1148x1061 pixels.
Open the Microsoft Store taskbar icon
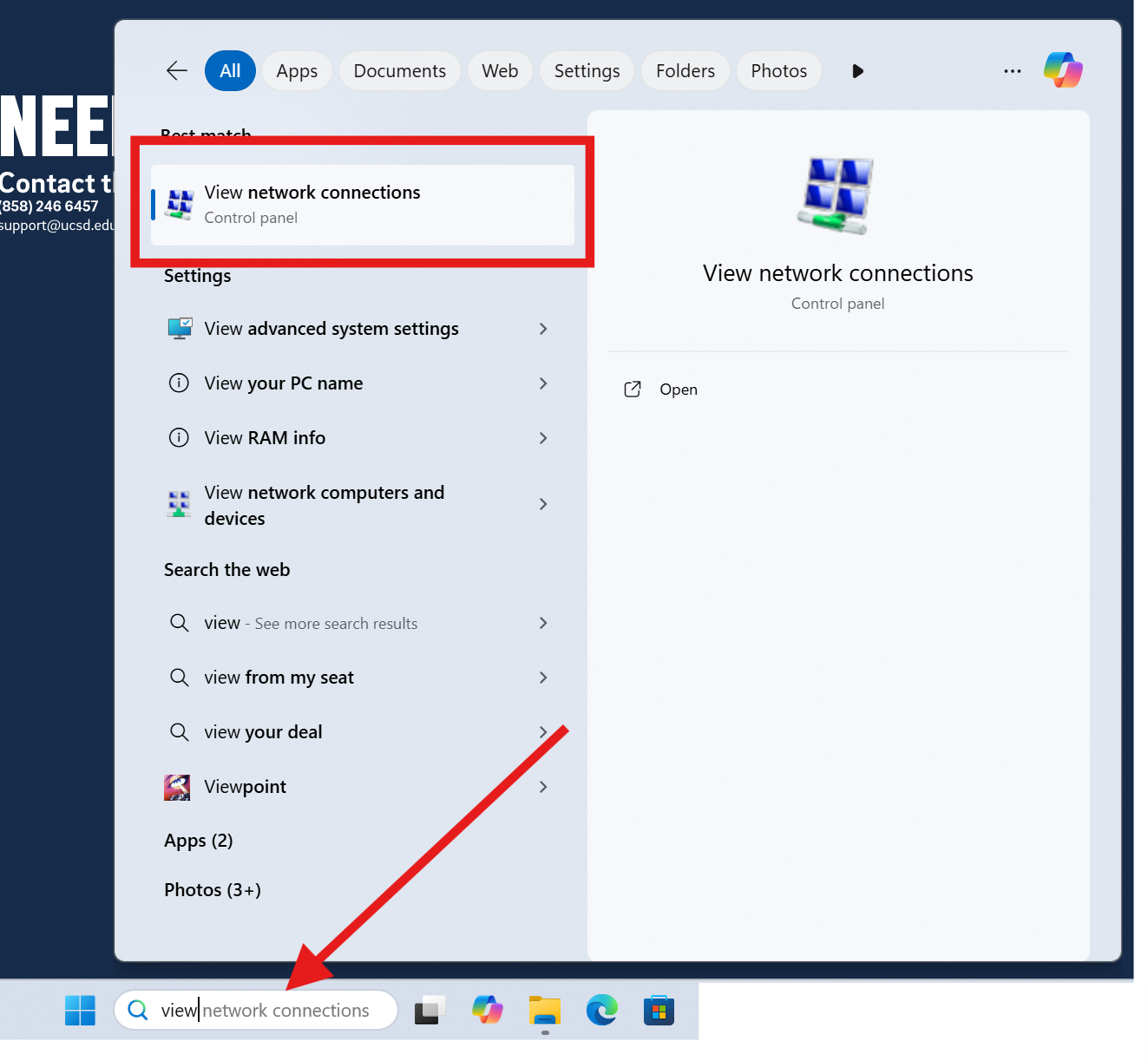pos(659,1010)
